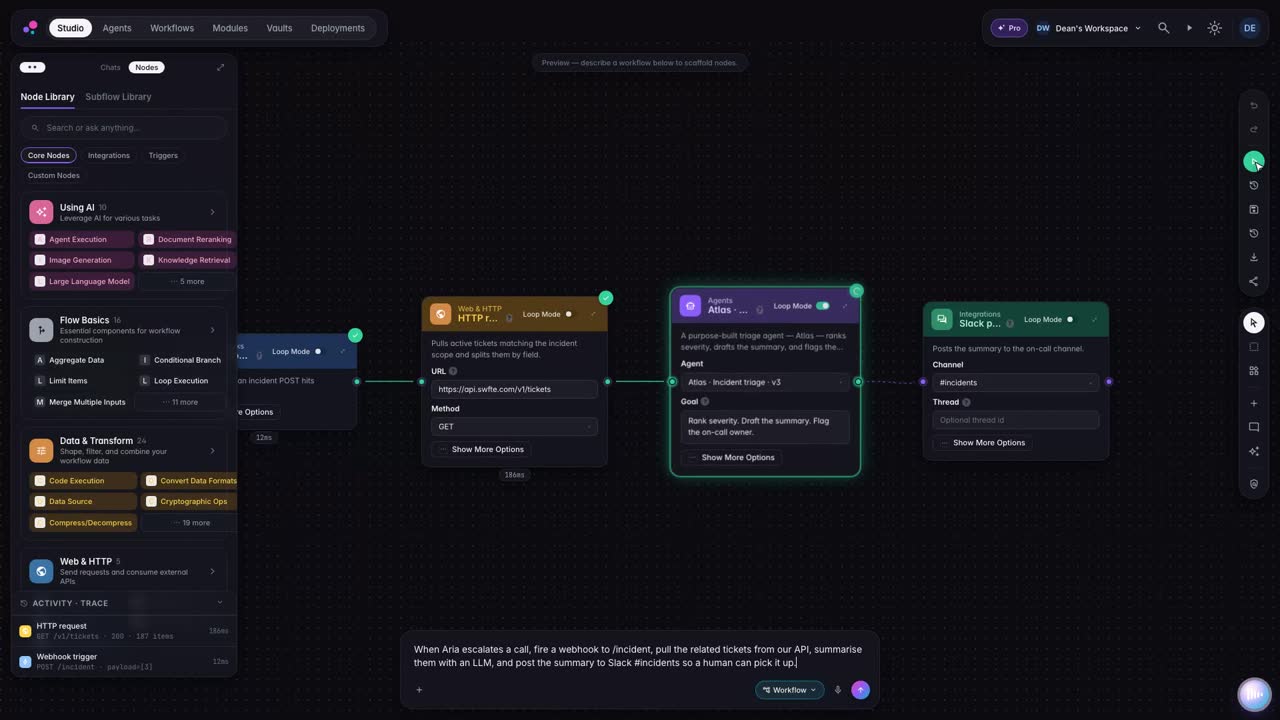Click the comment bubble tool
The image size is (1280, 720).
pos(1254,427)
